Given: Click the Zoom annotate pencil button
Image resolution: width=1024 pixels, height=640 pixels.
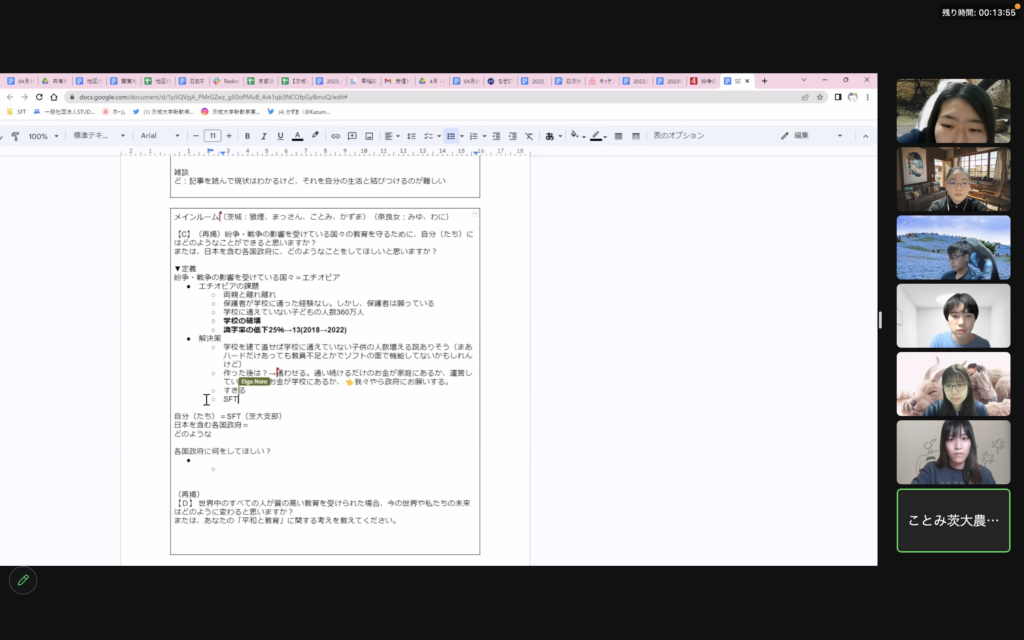Looking at the screenshot, I should click(x=22, y=580).
